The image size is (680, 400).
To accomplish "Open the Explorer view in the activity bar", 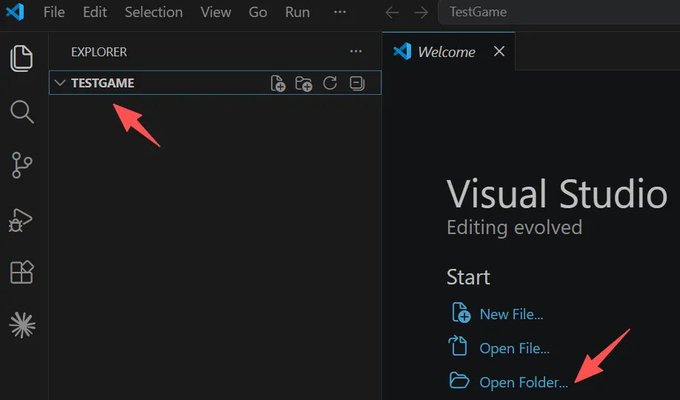I will (22, 58).
